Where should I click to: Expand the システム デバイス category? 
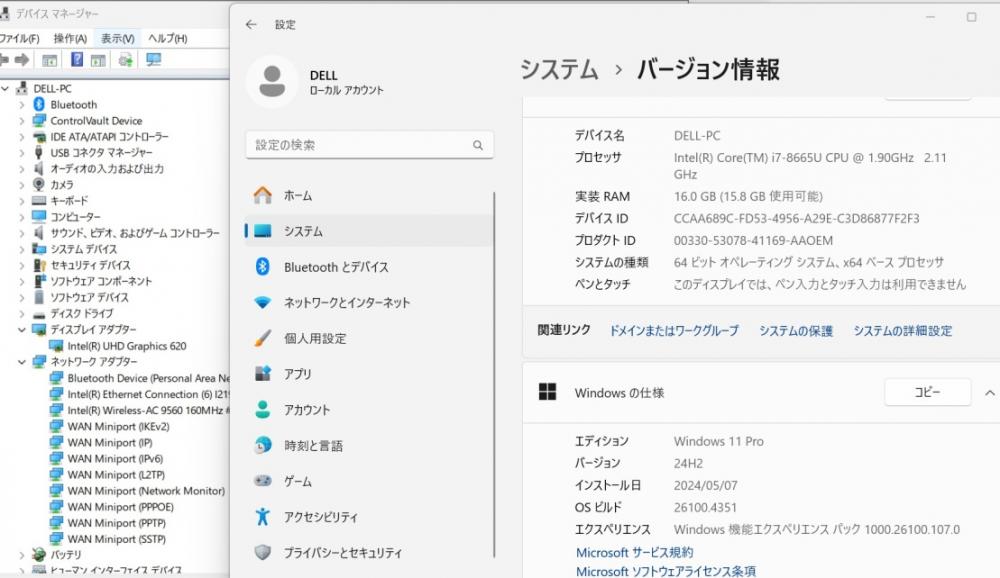[x=22, y=249]
